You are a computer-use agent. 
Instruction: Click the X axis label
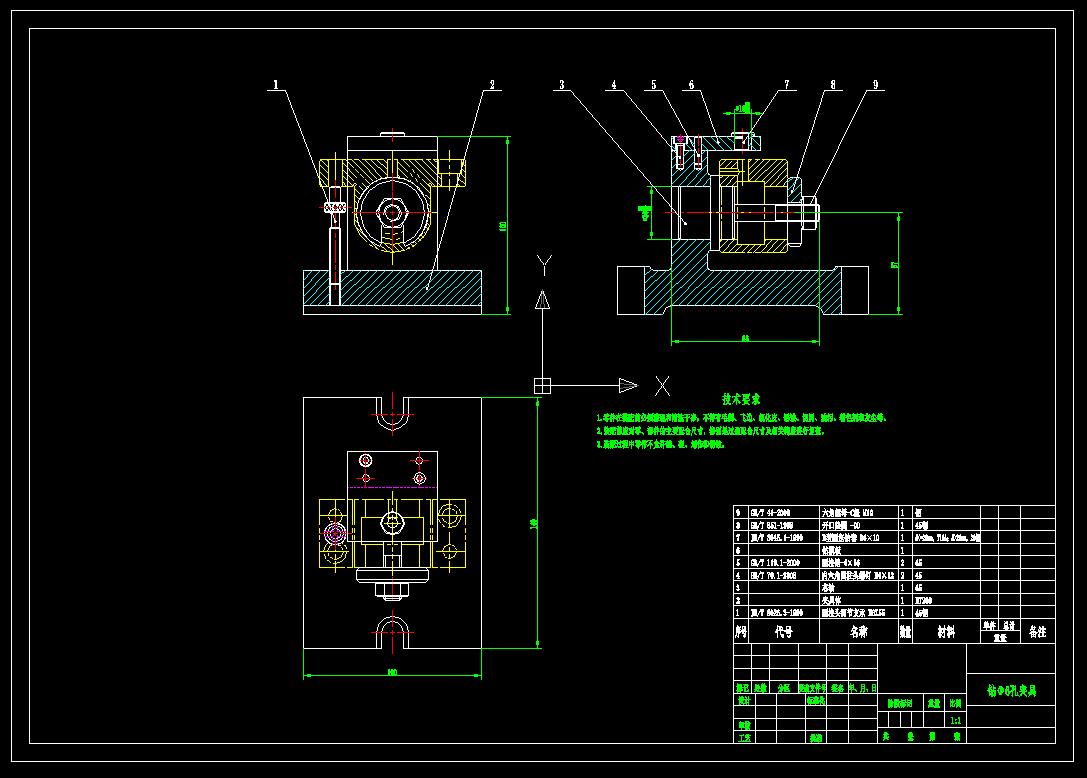pos(663,386)
